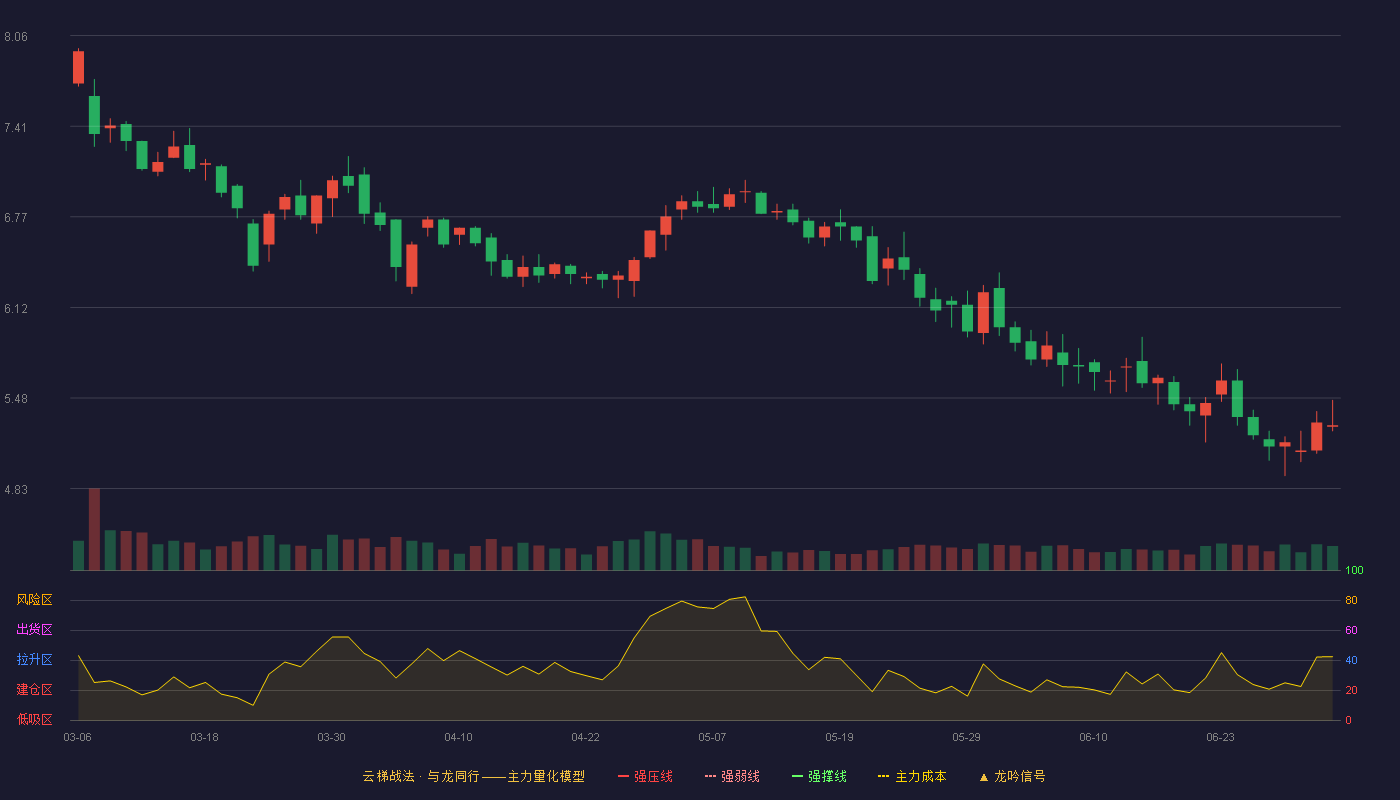Select the last candlestick on the right edge
The image size is (1400, 800).
(x=1332, y=426)
